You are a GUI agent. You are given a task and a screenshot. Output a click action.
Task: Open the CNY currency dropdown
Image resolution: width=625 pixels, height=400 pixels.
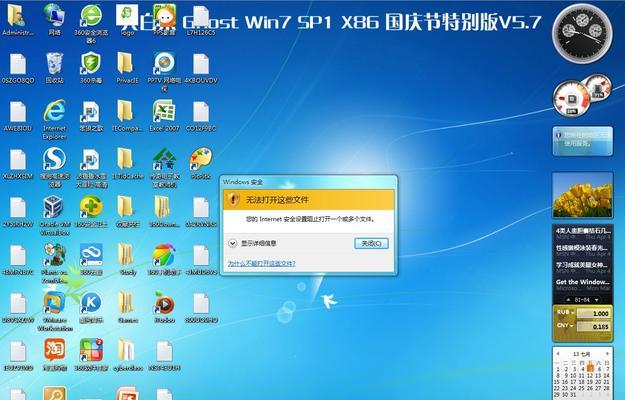(565, 326)
